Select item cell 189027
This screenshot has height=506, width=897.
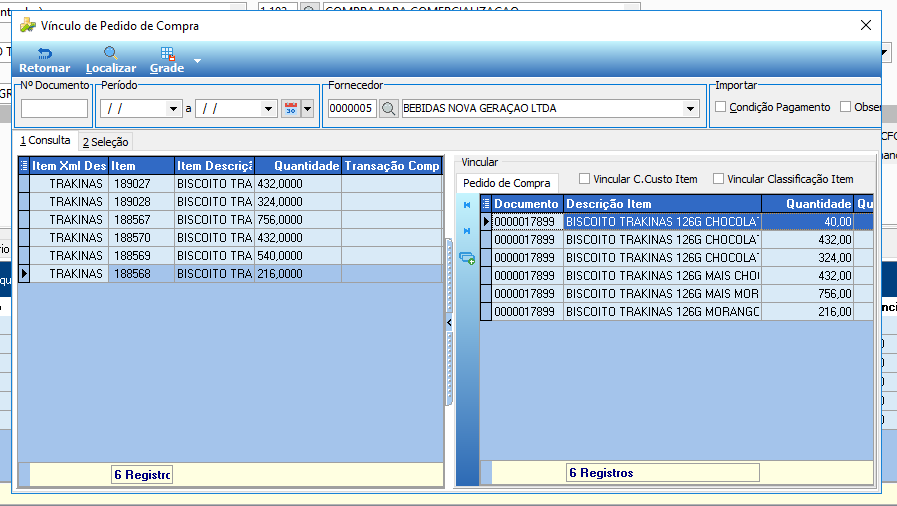pos(141,184)
